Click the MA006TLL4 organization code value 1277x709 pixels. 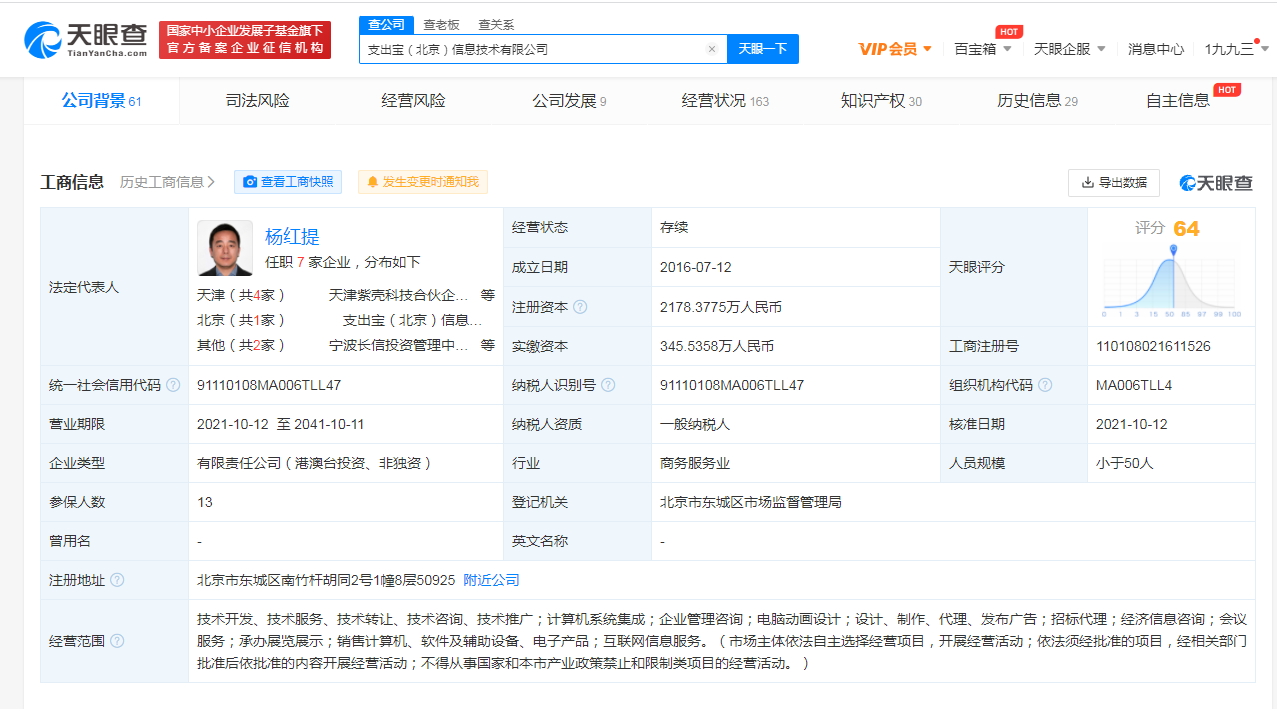(1134, 385)
